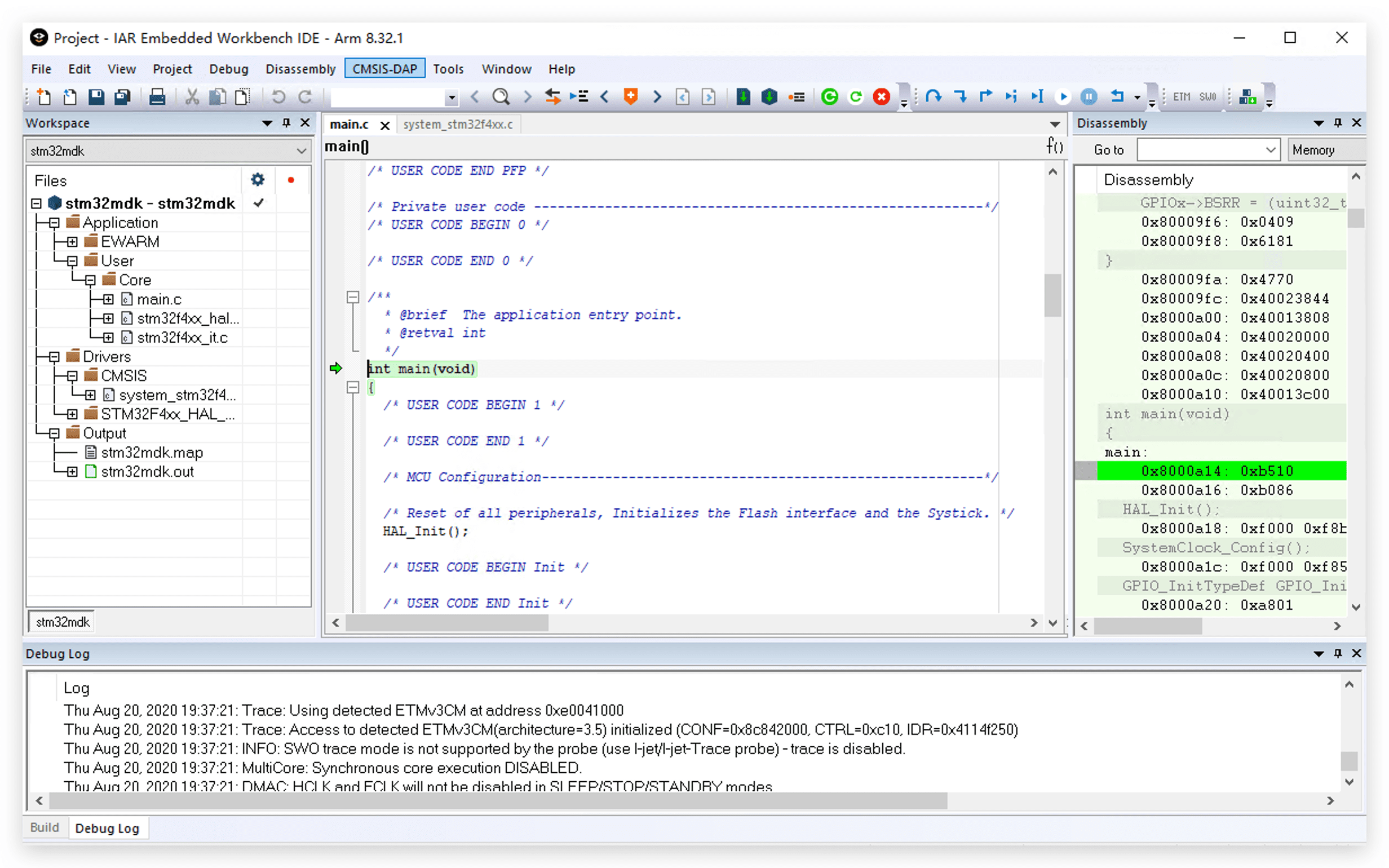Open the Disassembly Go to dropdown

(1271, 150)
